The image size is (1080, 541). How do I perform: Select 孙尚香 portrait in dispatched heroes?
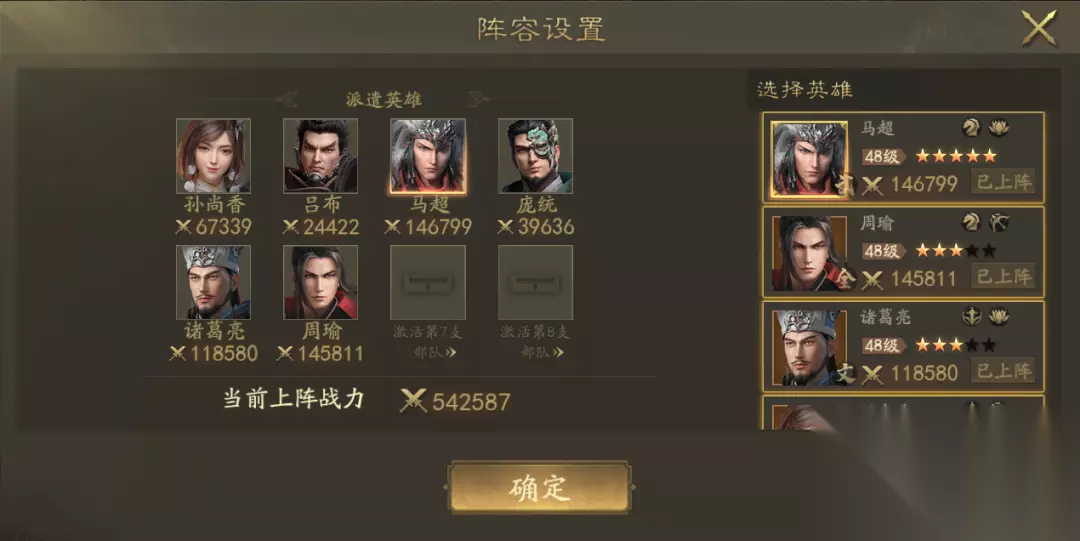point(214,156)
